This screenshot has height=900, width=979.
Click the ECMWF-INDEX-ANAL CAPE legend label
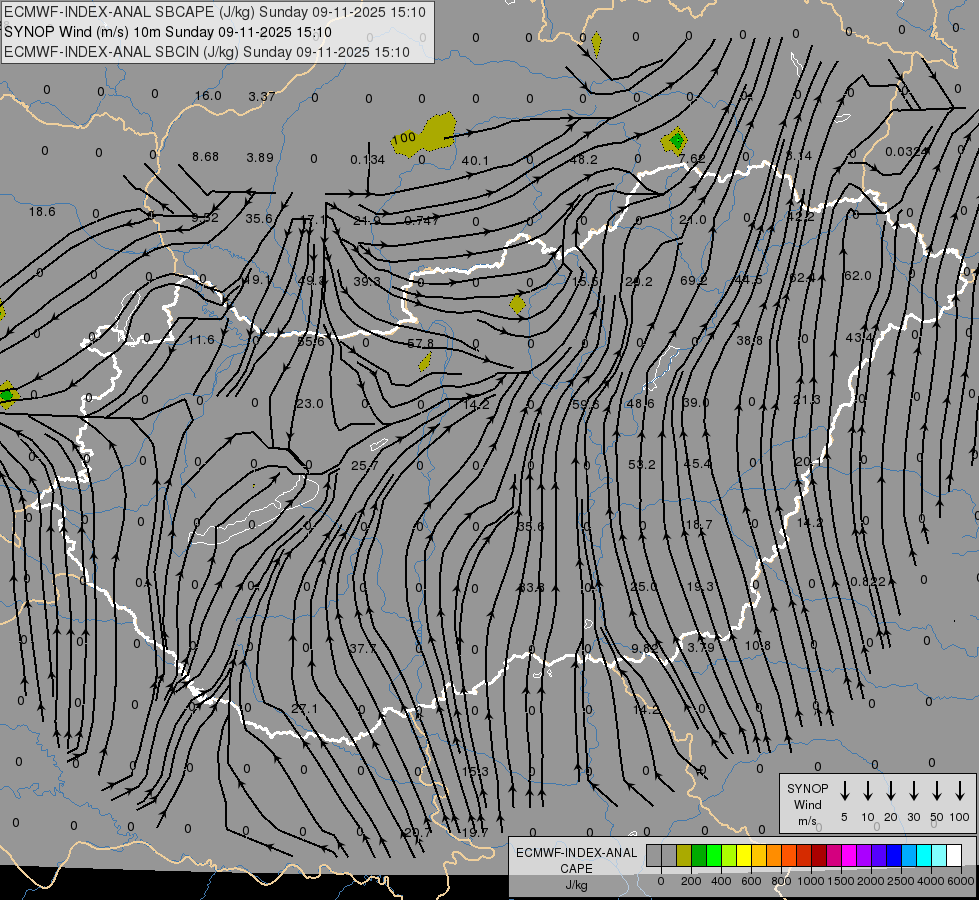[x=576, y=861]
